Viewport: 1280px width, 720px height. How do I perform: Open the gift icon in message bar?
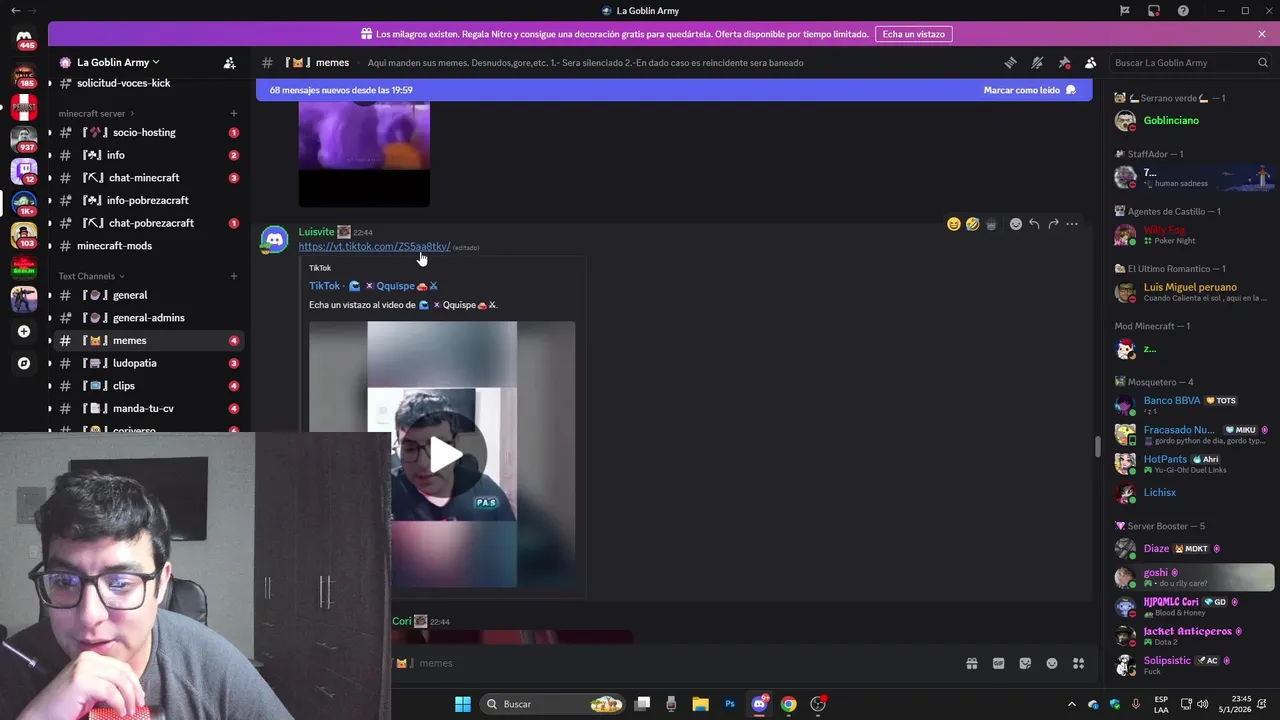click(x=971, y=663)
